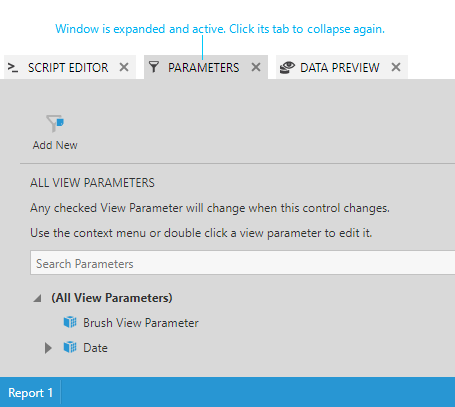Click the Add New parameter funnel icon
The width and height of the screenshot is (455, 407).
55,123
